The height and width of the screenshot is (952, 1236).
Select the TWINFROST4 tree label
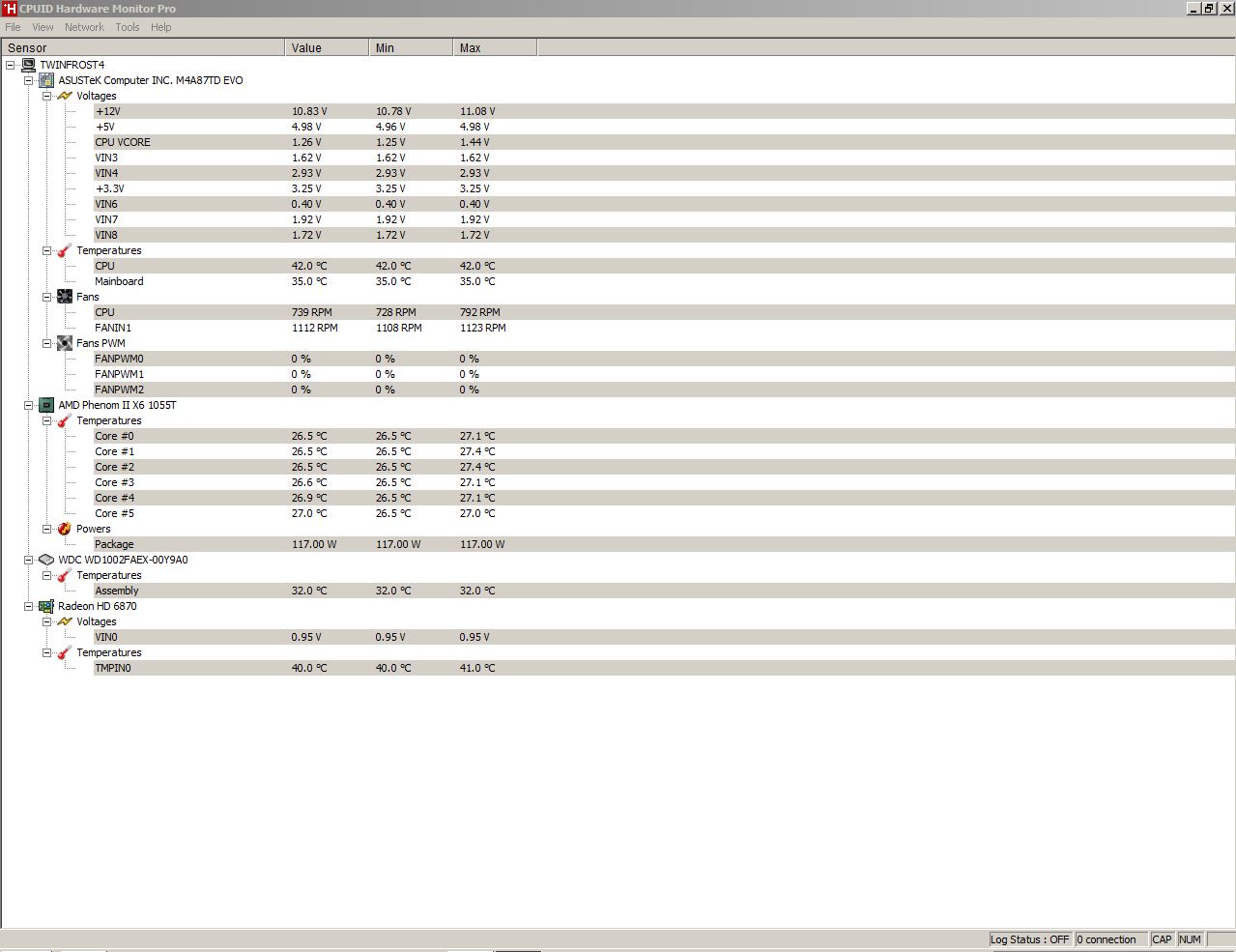(x=72, y=65)
